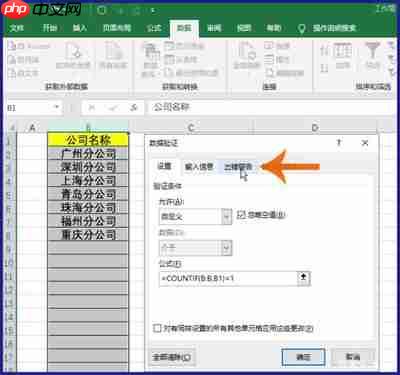
Task: Select cell 上海分公司
Action: point(88,181)
